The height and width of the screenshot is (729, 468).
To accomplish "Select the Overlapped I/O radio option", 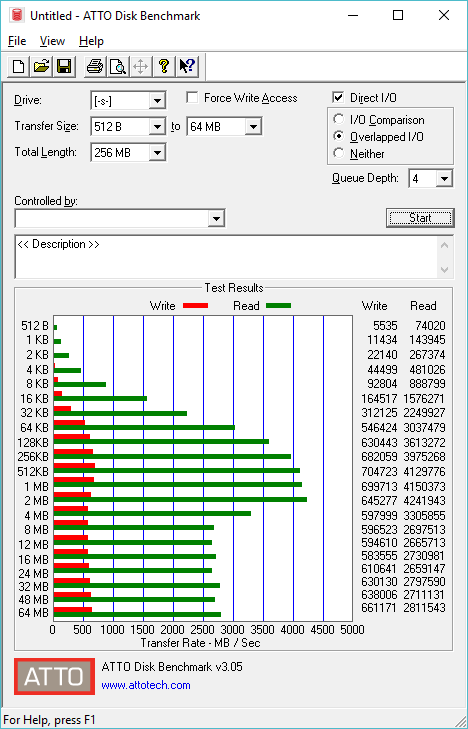I will [339, 136].
